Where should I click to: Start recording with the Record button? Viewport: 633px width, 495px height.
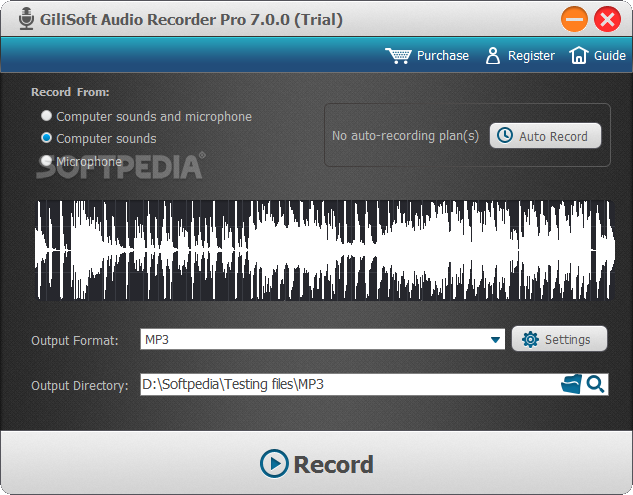[x=316, y=464]
